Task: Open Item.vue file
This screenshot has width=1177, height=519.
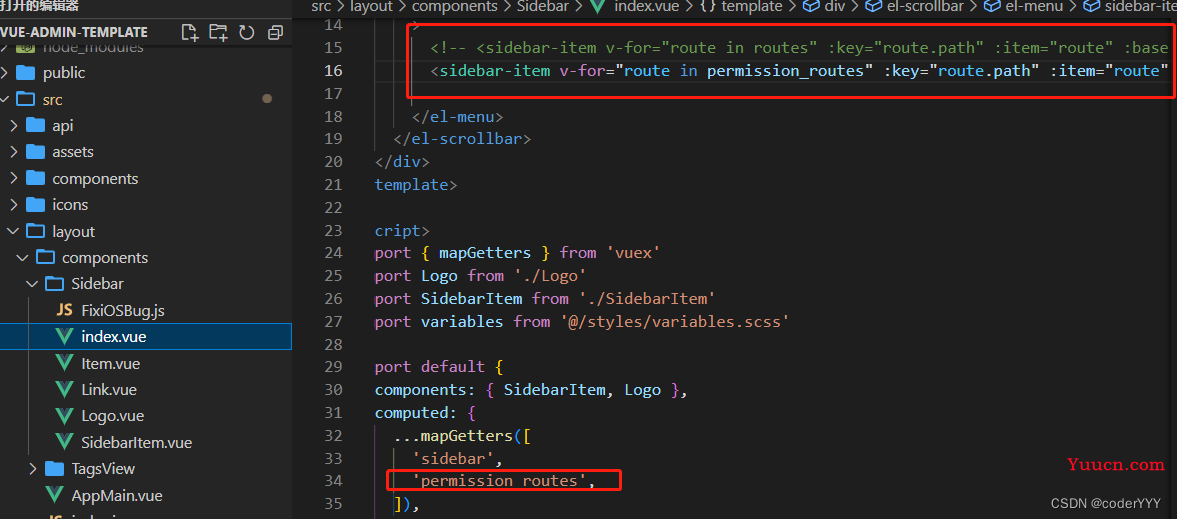Action: pos(110,364)
